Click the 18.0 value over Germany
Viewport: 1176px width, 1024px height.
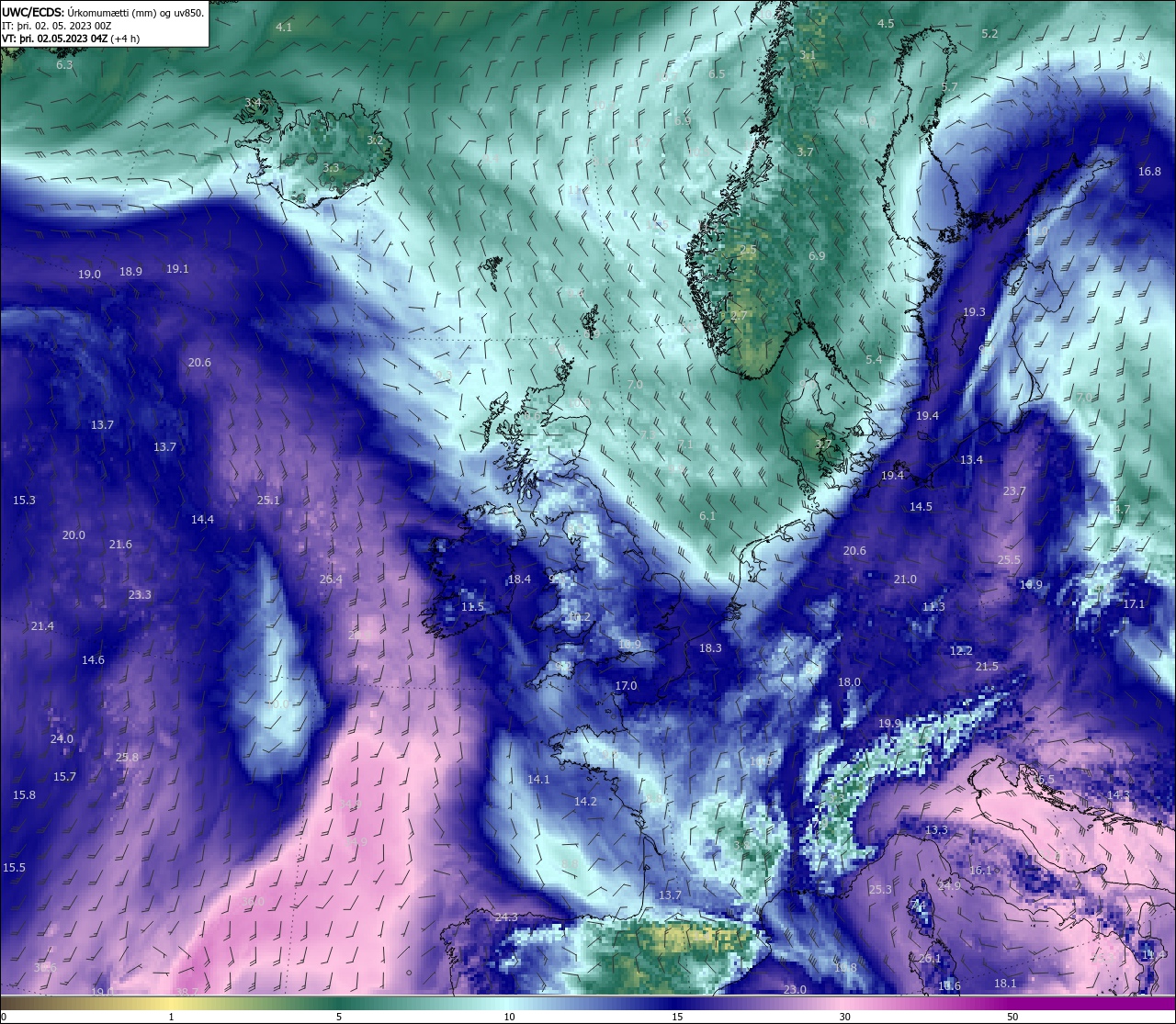click(x=849, y=682)
